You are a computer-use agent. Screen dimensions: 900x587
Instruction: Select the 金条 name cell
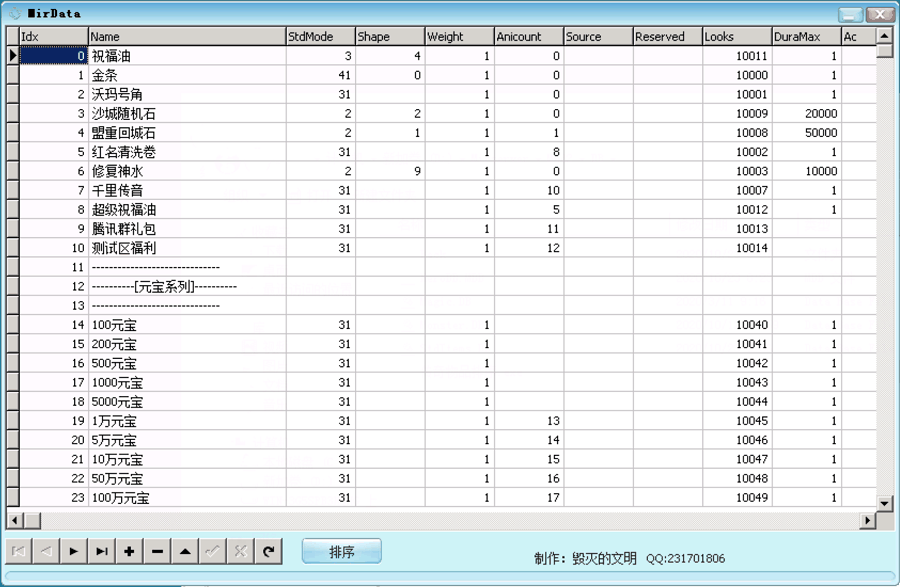coord(186,75)
